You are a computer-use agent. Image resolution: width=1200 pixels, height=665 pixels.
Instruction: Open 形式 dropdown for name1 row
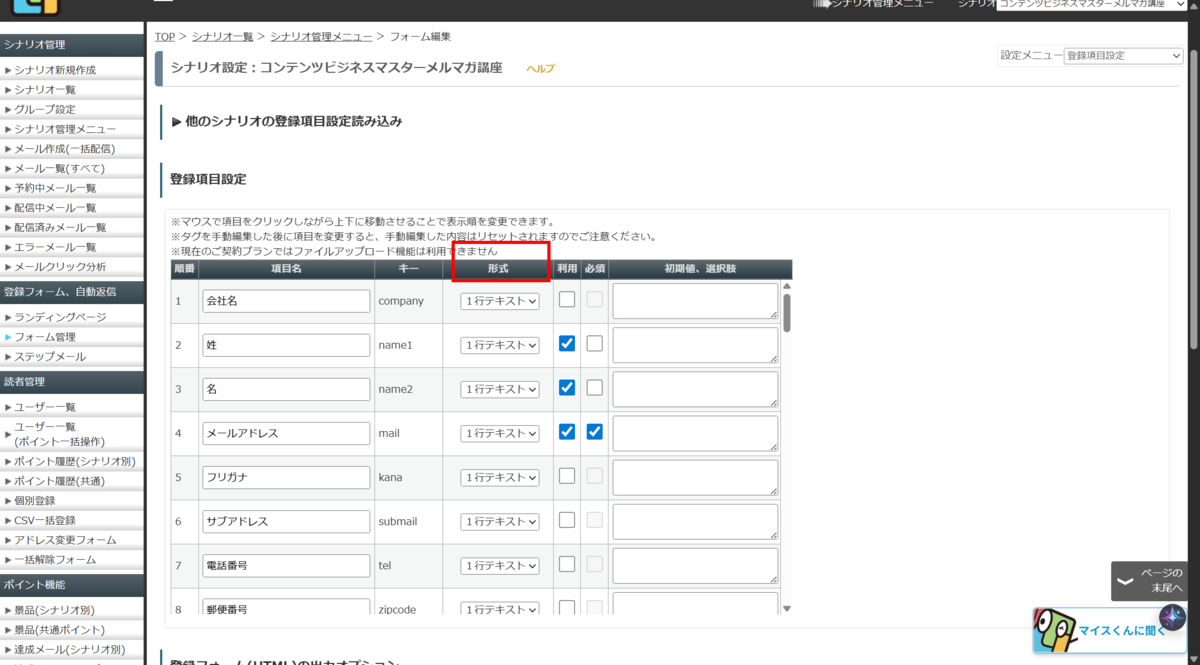pyautogui.click(x=500, y=344)
